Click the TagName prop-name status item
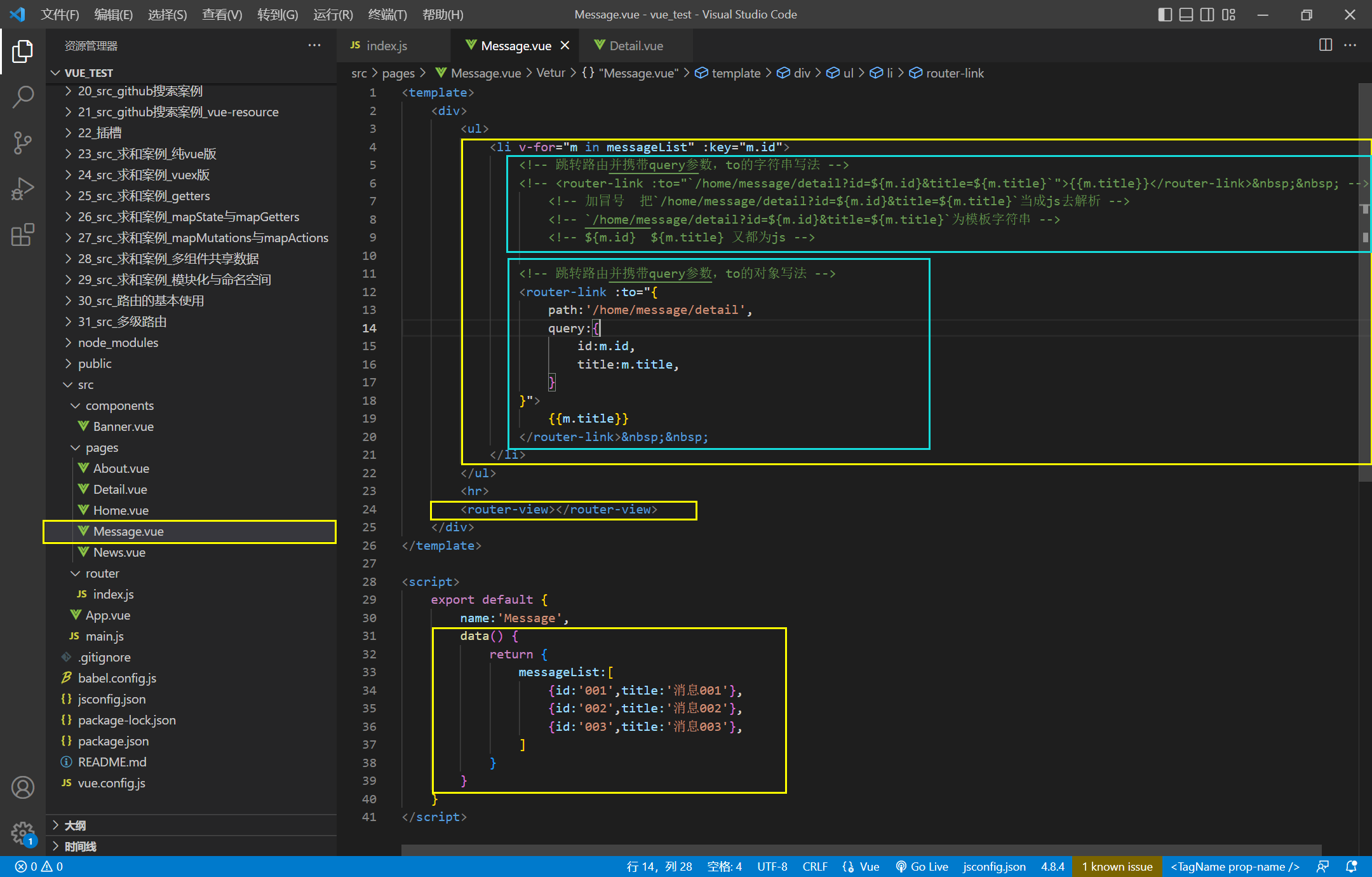Viewport: 1372px width, 877px height. tap(1235, 866)
